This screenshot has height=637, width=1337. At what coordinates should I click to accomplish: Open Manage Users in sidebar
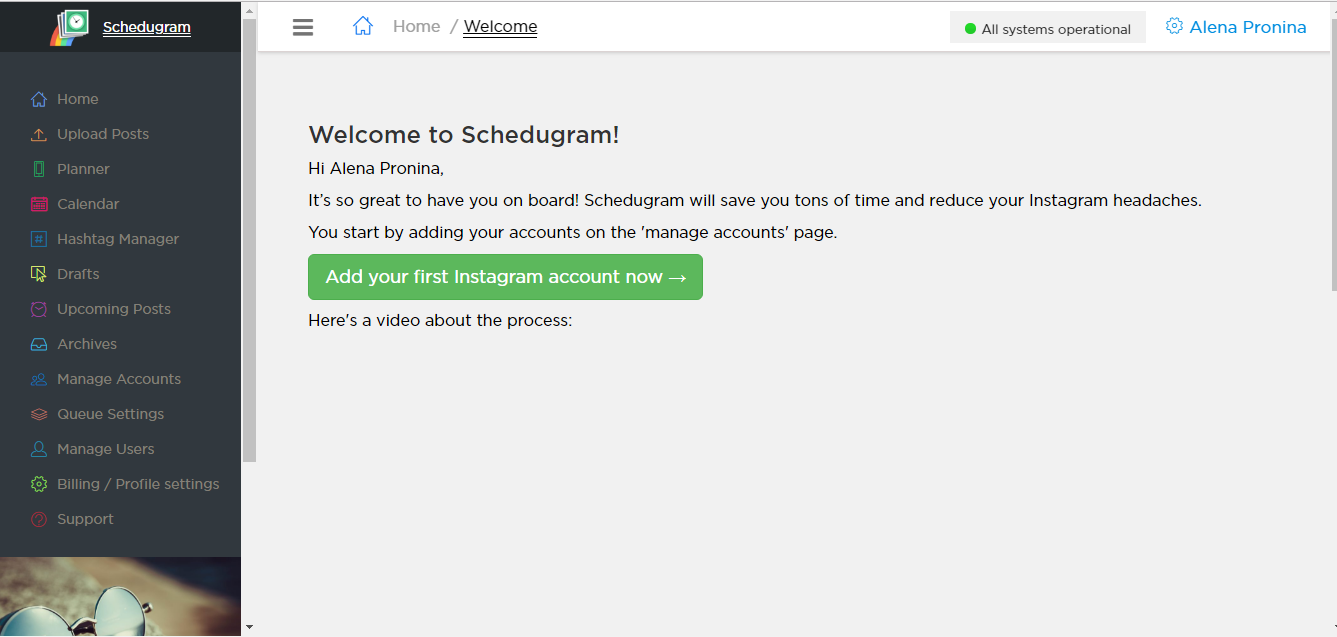pos(105,449)
